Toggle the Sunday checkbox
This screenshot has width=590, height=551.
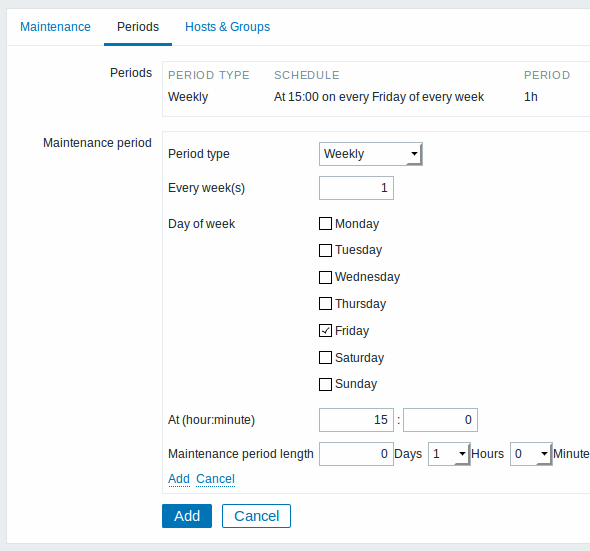coord(325,384)
